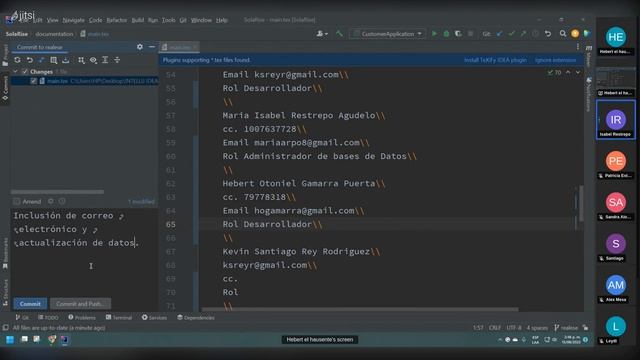
Task: Open the Terminal tool window tab
Action: 119,318
